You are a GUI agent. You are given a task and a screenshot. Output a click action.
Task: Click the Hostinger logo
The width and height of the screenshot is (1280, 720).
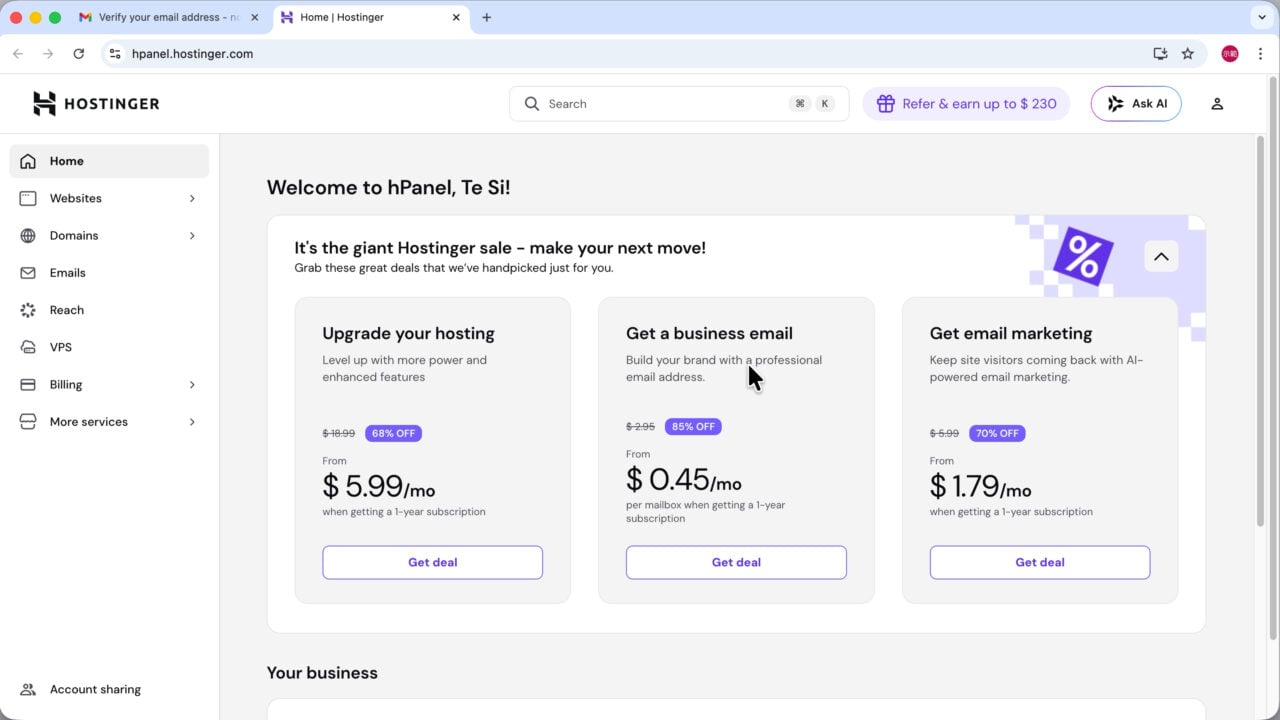96,104
